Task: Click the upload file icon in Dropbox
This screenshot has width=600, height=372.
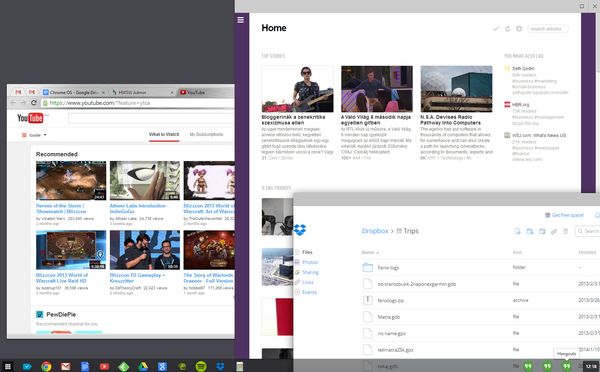Action: pyautogui.click(x=517, y=231)
